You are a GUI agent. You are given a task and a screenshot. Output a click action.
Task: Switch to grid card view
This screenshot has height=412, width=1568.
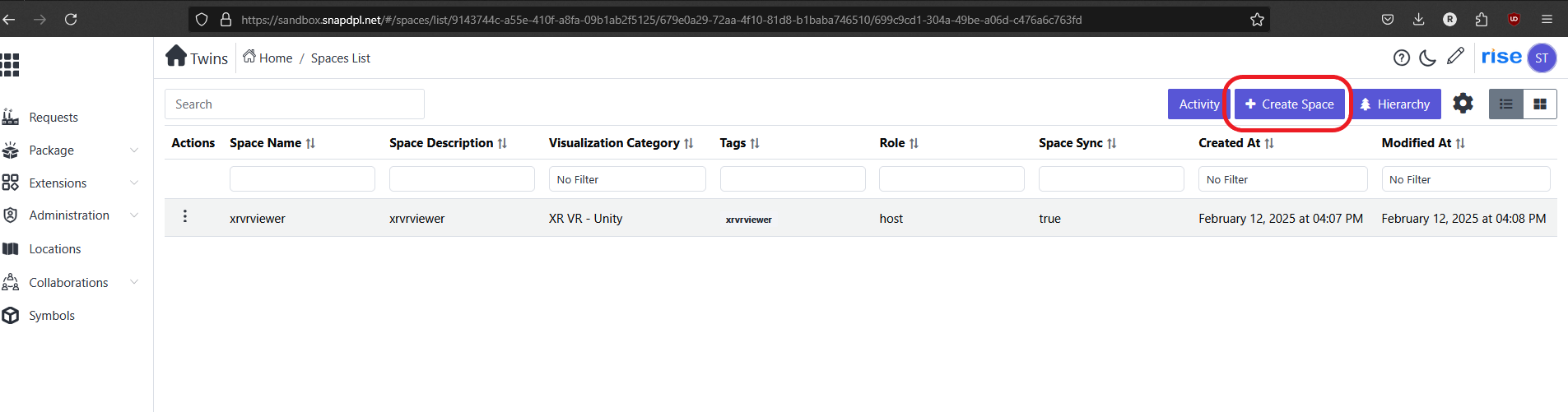[x=1540, y=104]
